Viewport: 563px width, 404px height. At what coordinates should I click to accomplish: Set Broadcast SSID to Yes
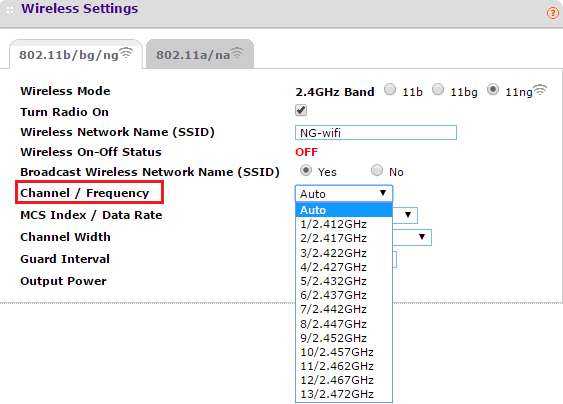click(306, 170)
